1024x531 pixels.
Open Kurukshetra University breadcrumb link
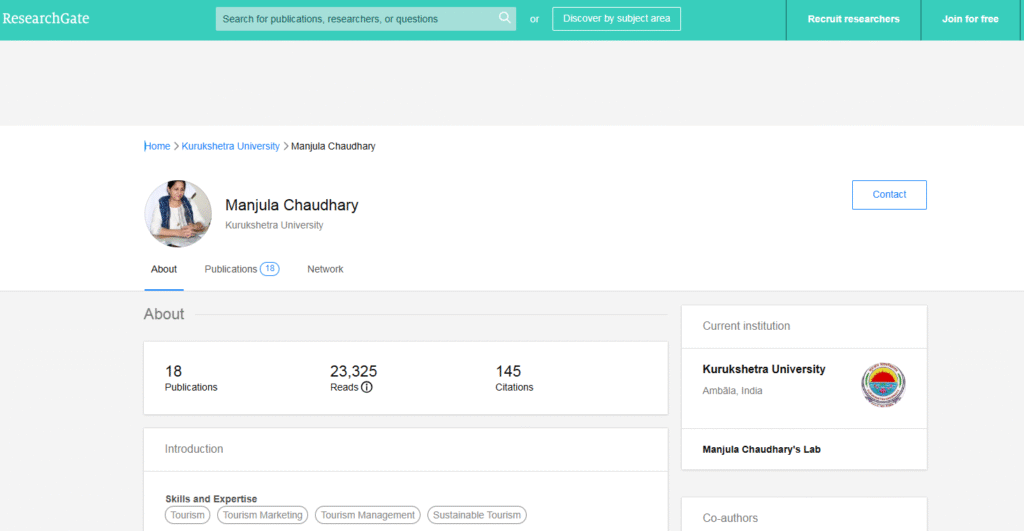point(231,146)
